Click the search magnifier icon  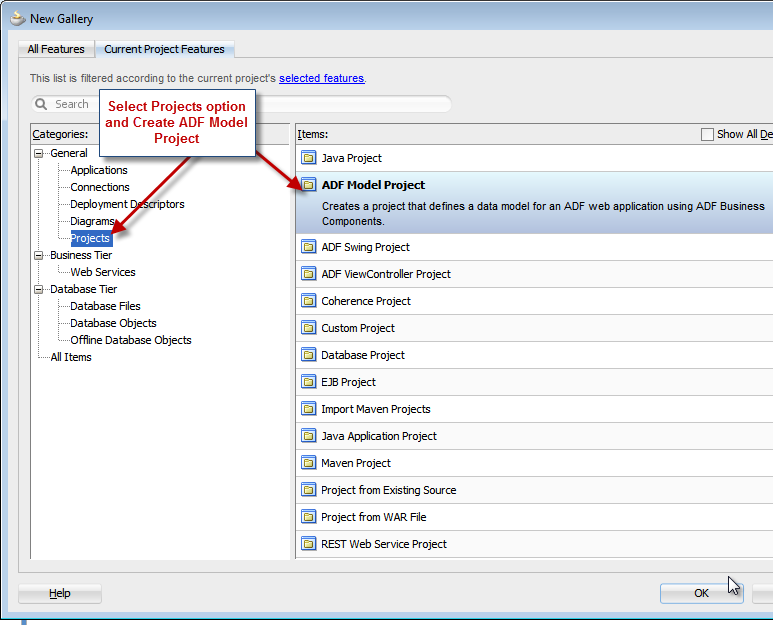click(x=41, y=104)
